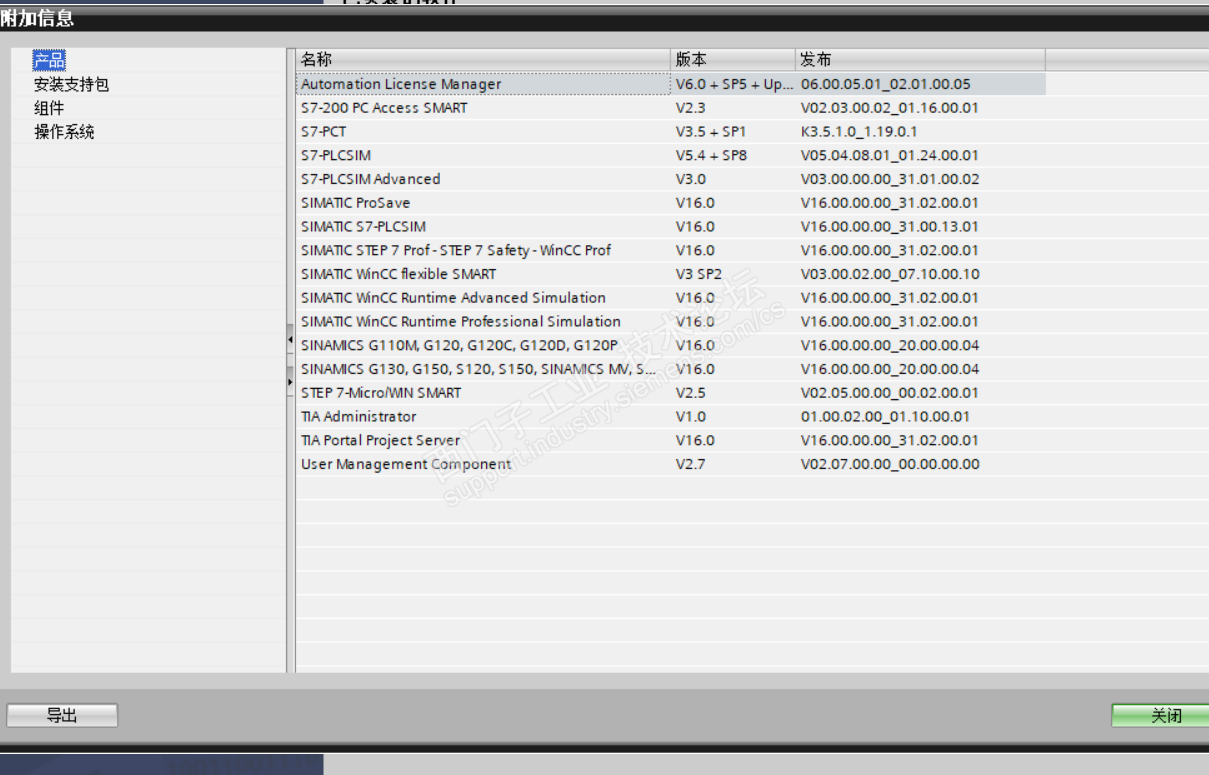The image size is (1209, 775).
Task: Select the SINAMICS G130, G150, S120 row
Action: [671, 369]
